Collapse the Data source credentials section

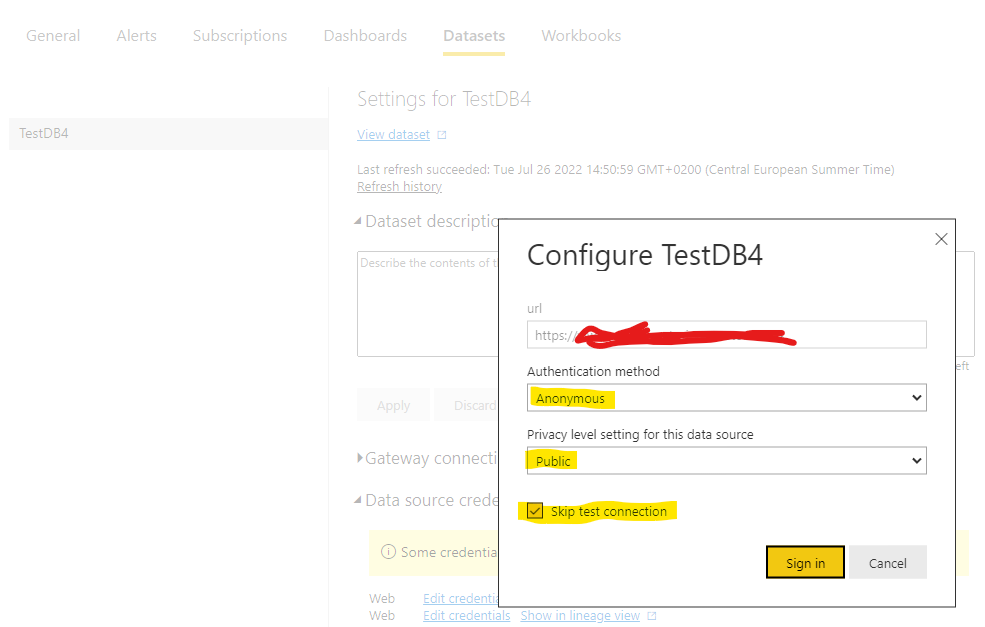359,500
